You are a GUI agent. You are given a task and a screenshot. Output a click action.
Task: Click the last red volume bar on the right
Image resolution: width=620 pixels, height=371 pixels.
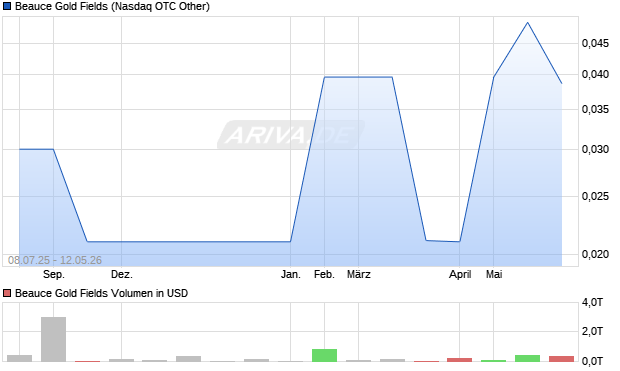click(561, 359)
